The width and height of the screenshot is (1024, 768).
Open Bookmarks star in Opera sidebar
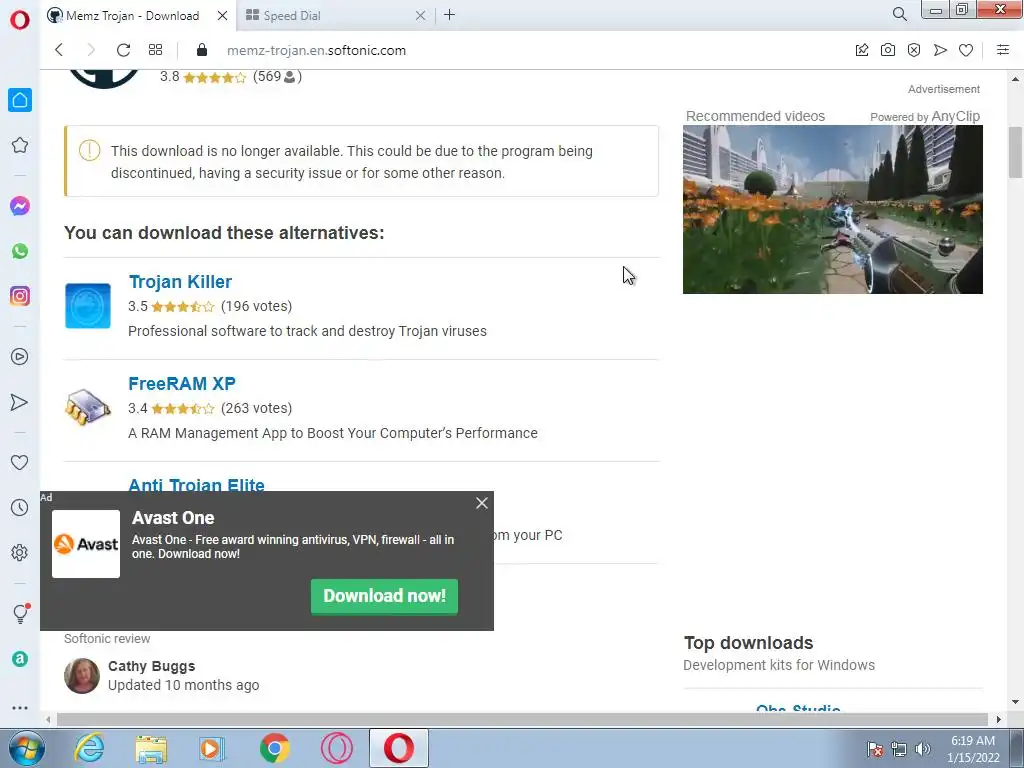tap(20, 145)
